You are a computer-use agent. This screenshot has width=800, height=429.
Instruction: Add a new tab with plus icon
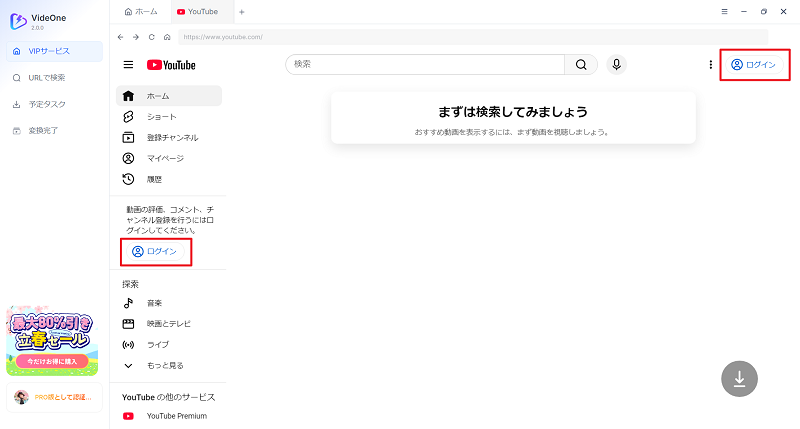click(x=242, y=12)
